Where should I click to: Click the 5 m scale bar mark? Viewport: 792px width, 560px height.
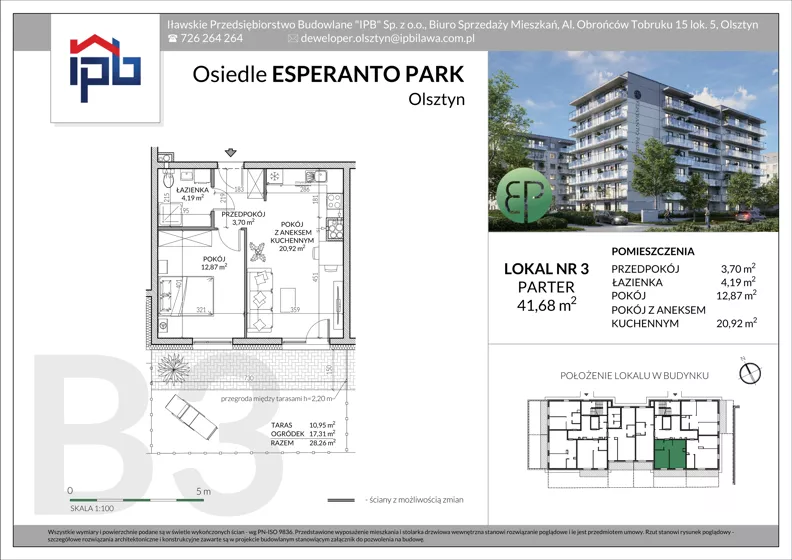tap(204, 491)
